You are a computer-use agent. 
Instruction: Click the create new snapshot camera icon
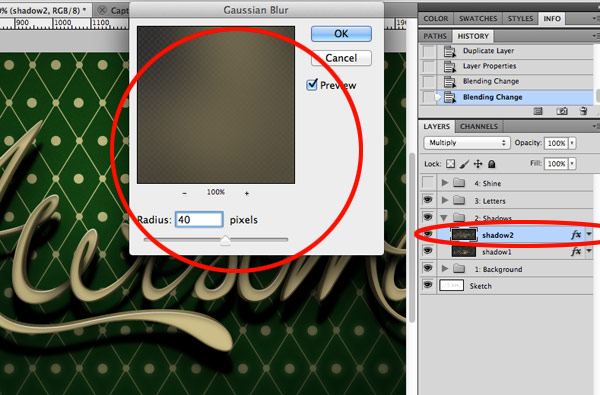click(x=562, y=111)
